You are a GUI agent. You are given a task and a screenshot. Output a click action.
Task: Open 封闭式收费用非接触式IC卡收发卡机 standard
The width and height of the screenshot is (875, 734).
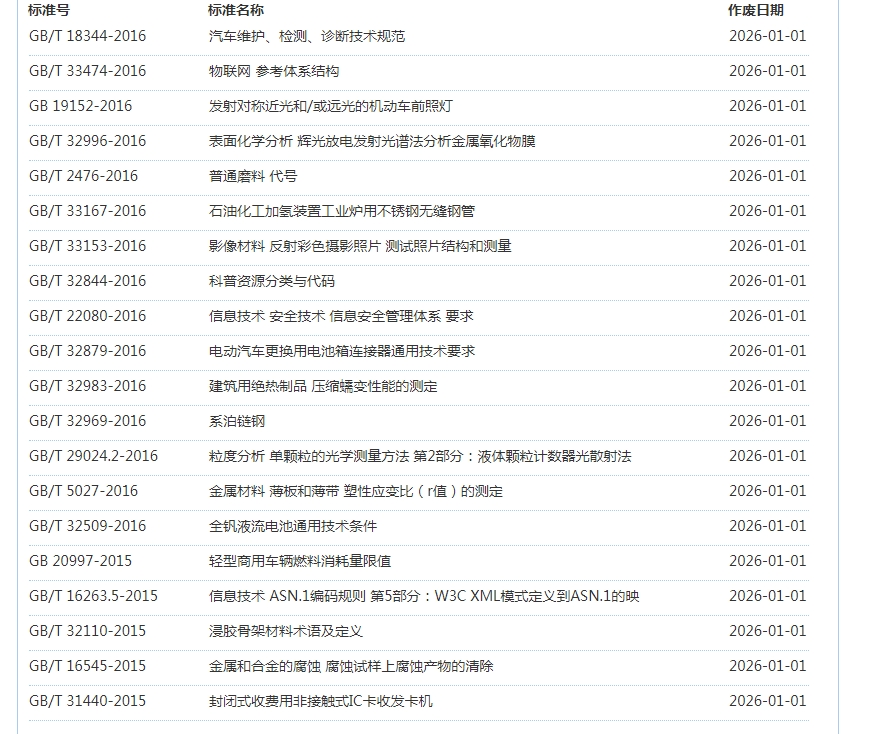pyautogui.click(x=320, y=701)
